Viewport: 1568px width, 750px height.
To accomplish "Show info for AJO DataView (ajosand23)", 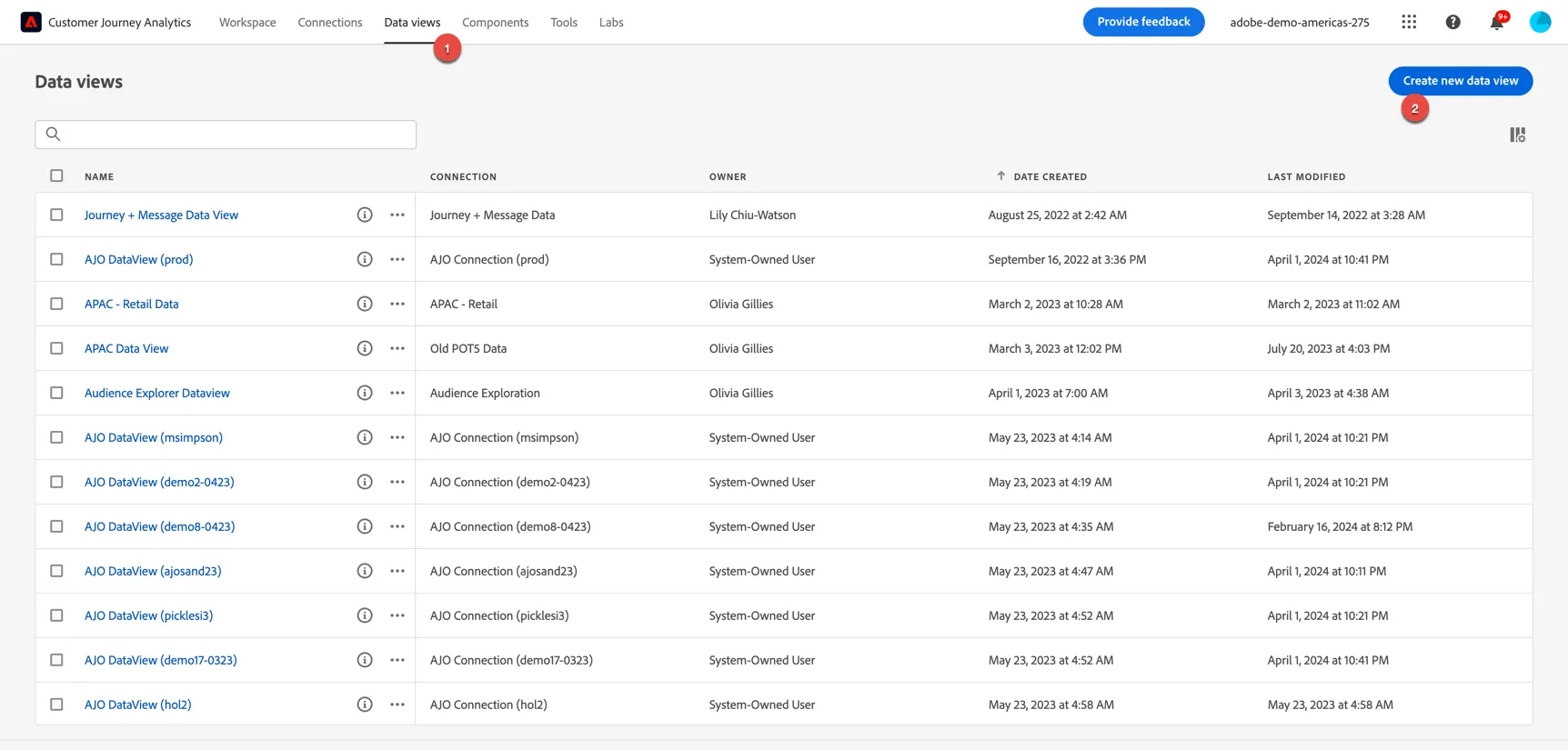I will point(365,571).
